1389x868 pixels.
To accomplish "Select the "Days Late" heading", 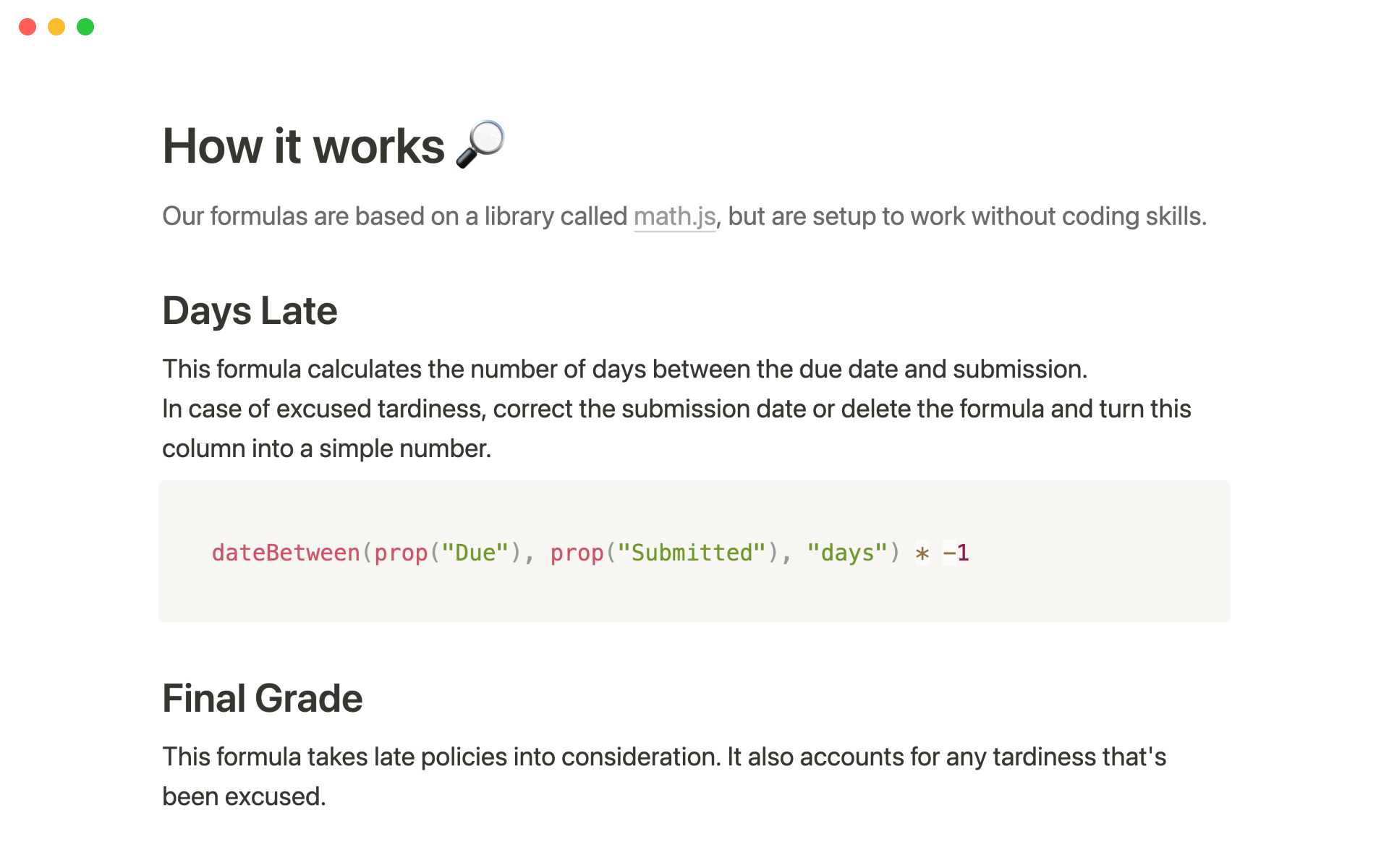I will (x=250, y=311).
